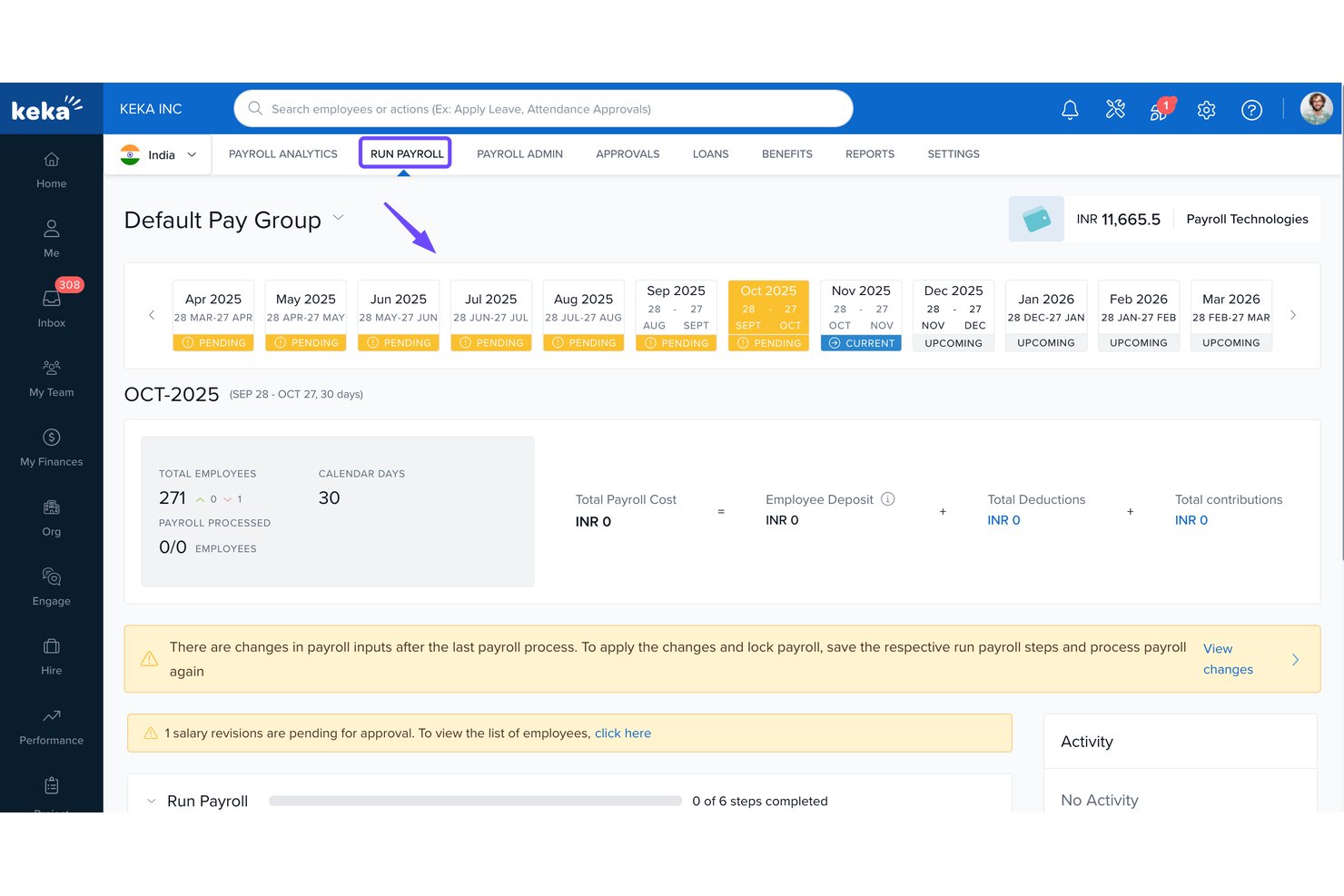Viewport: 1344px width, 896px height.
Task: Open the tools wrench icon in header
Action: coord(1115,109)
